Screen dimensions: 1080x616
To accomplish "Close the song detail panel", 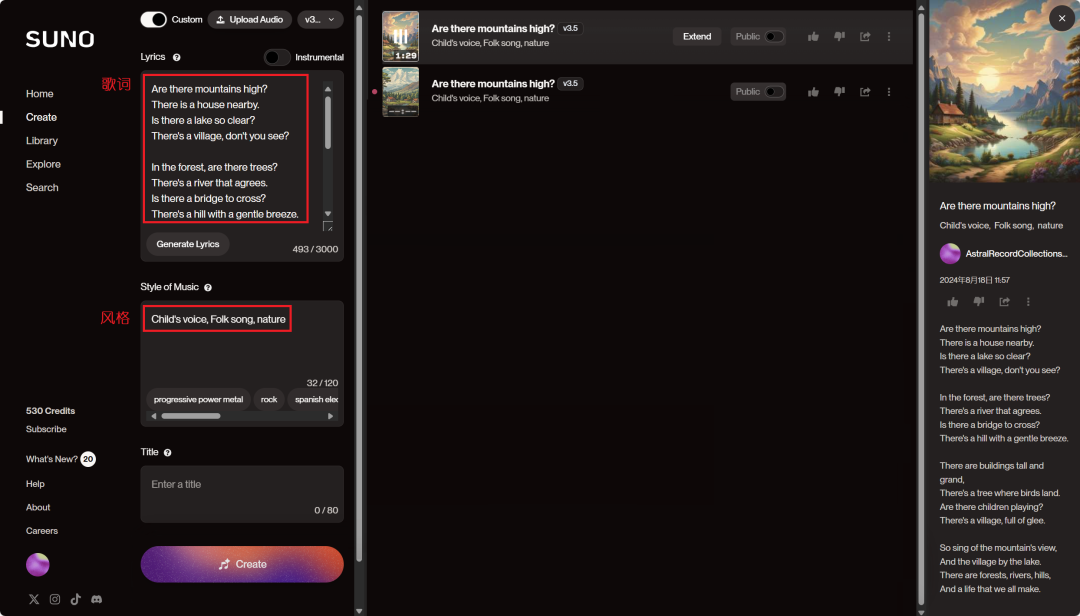I will [x=1061, y=19].
